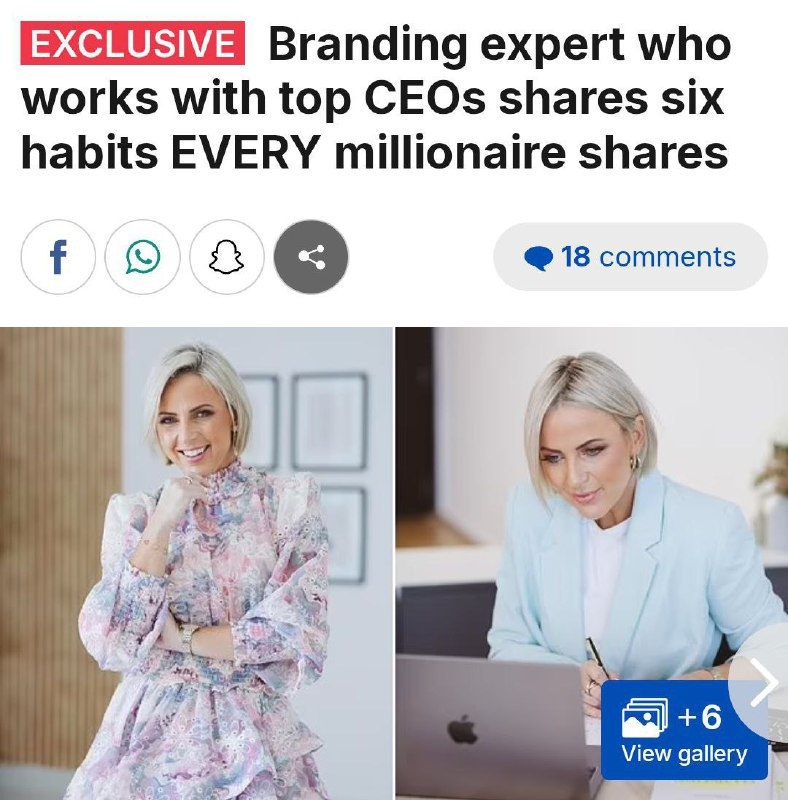
Task: Click the red EXCLUSIVE badge
Action: pos(133,43)
